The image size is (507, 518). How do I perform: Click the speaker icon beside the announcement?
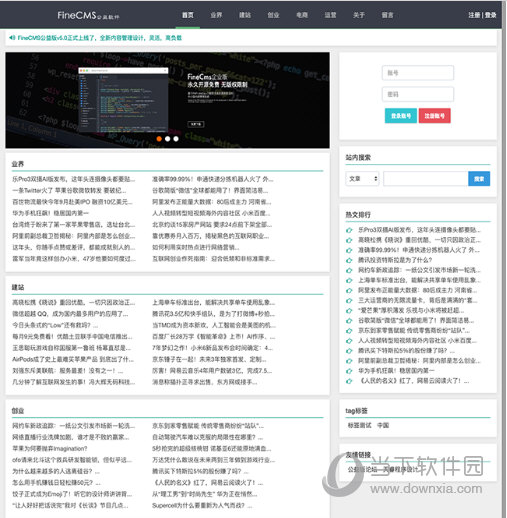12,38
